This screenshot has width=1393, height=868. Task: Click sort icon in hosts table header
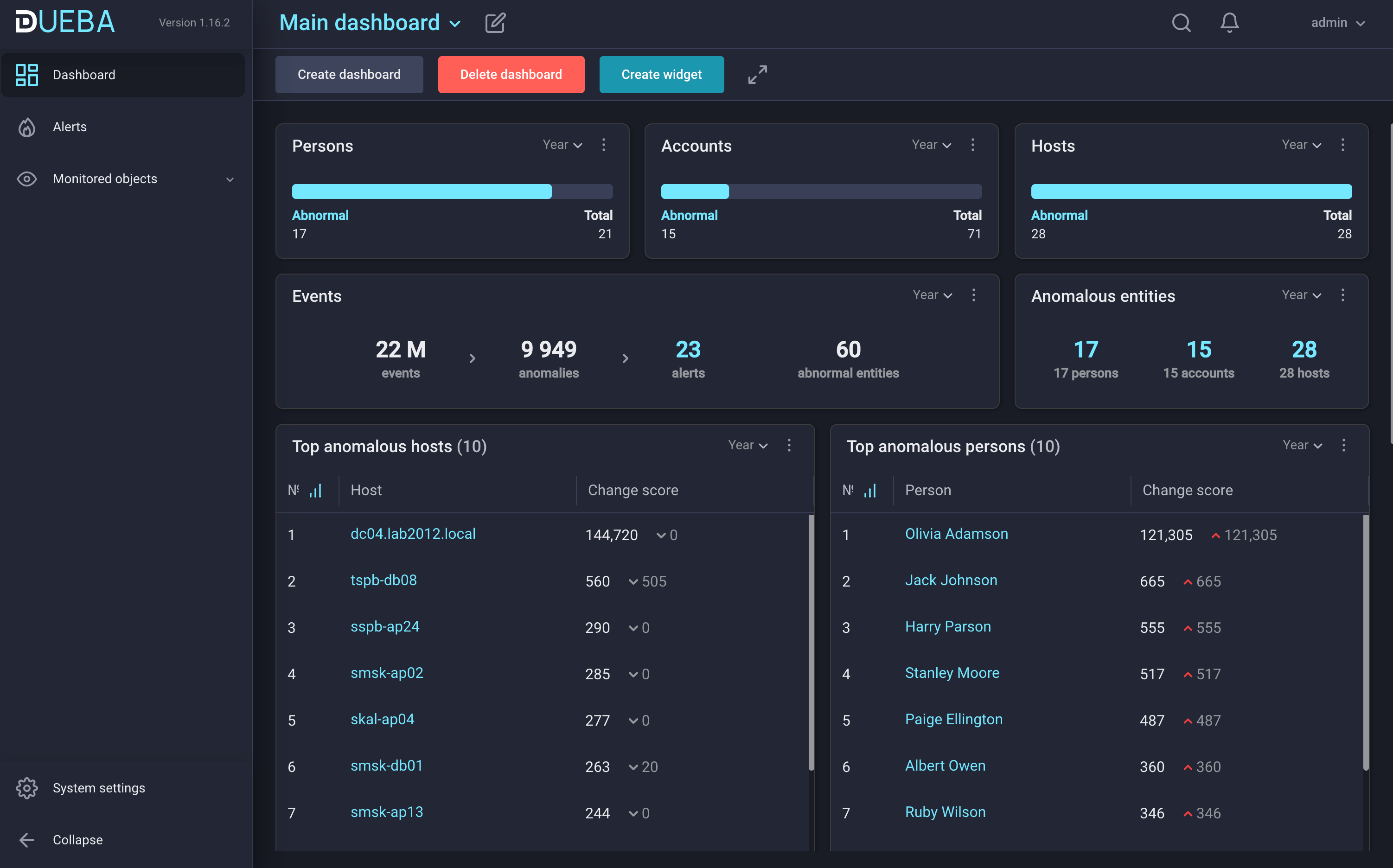(315, 491)
